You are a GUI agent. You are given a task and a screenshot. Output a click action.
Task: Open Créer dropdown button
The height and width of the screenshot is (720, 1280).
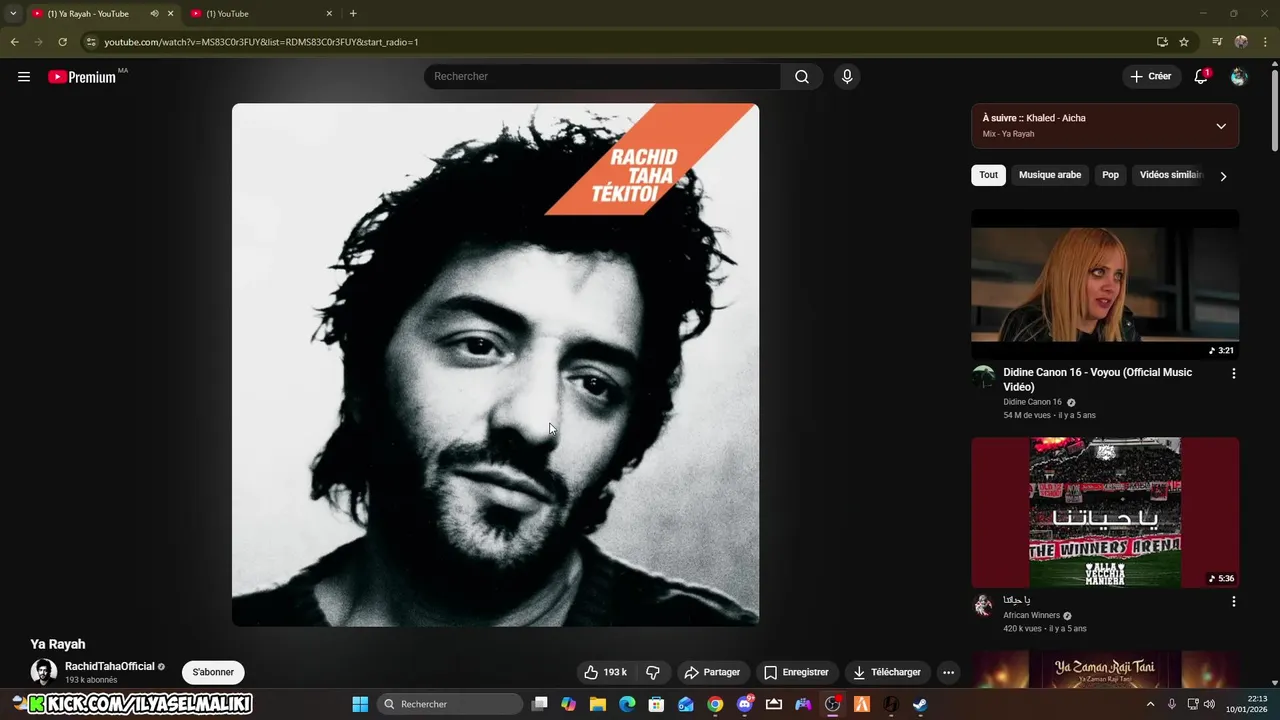[1150, 77]
